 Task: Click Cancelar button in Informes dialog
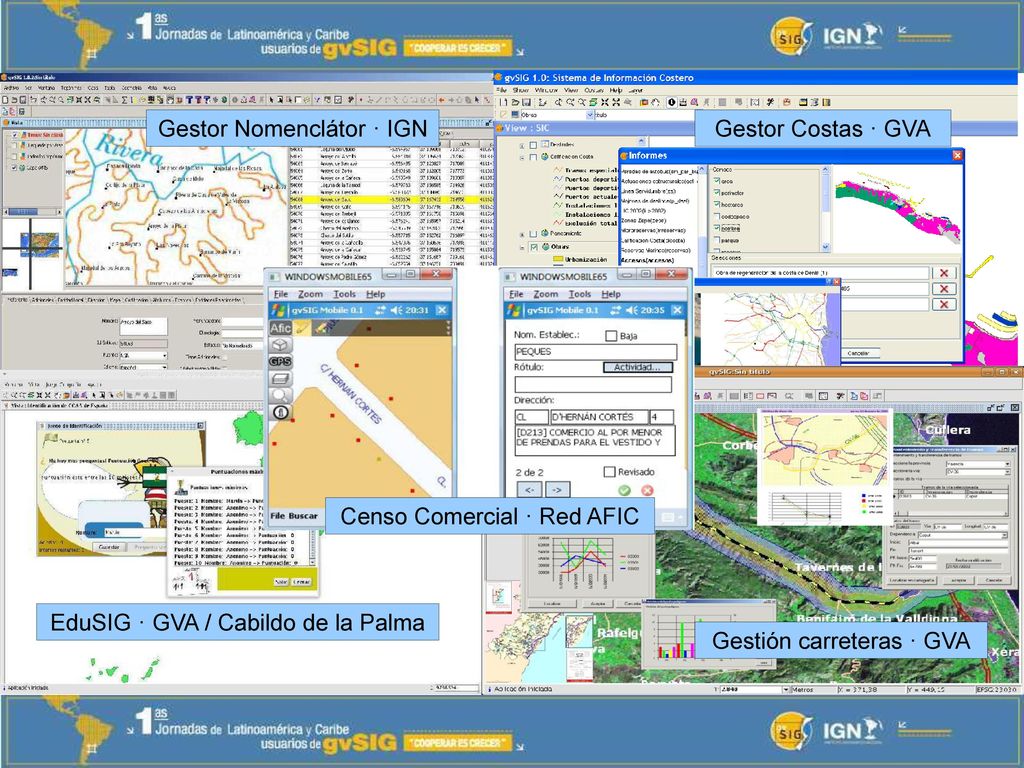point(859,353)
